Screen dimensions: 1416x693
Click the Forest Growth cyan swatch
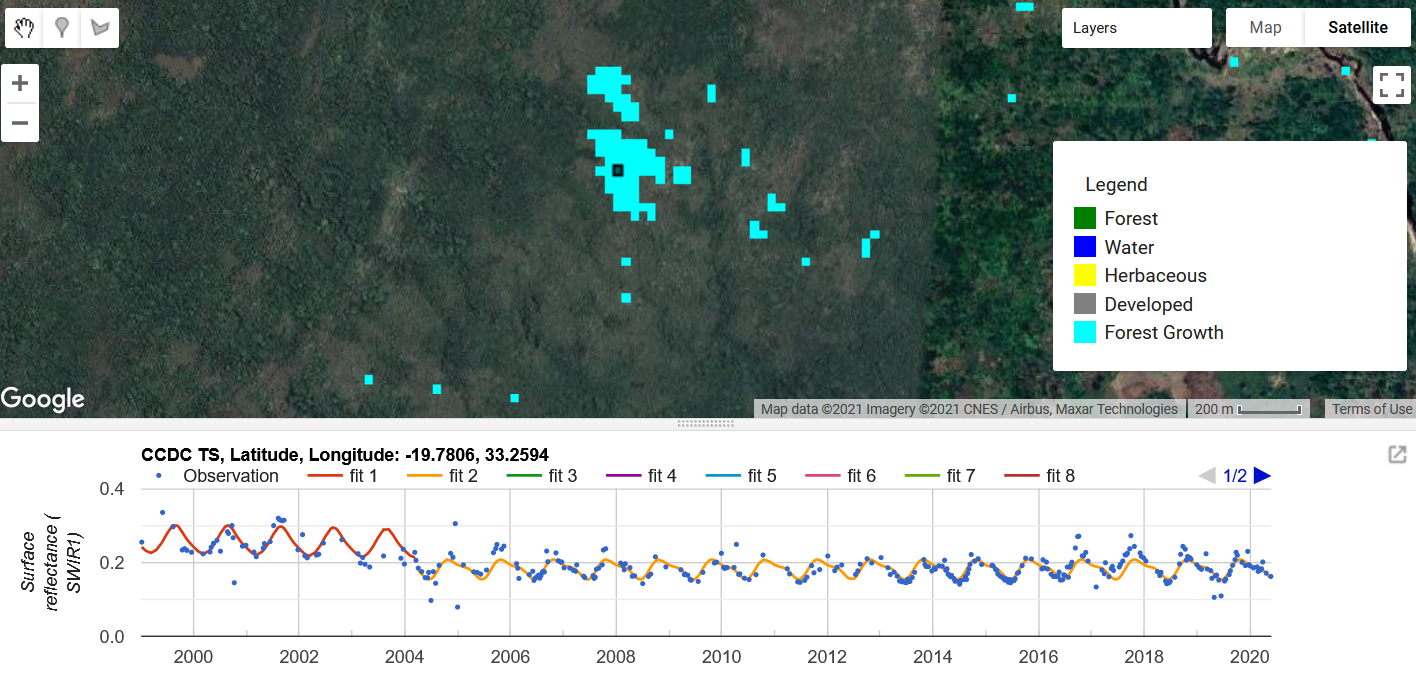(1085, 333)
